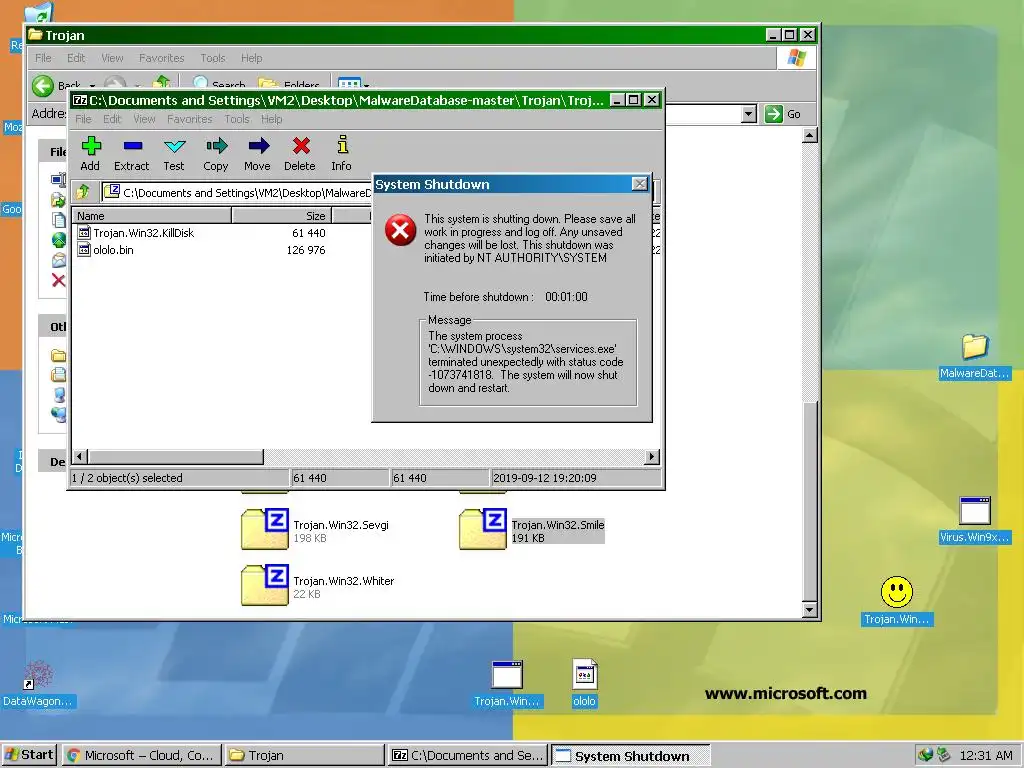Select Virus.Win9x desktop icon
1024x768 pixels.
[x=974, y=520]
